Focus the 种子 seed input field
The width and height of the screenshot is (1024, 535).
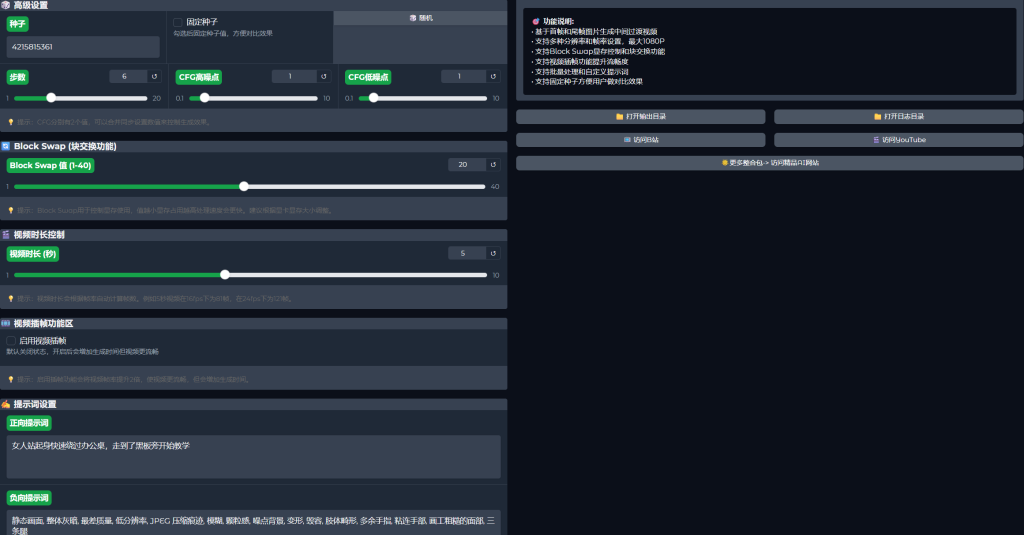coord(83,47)
